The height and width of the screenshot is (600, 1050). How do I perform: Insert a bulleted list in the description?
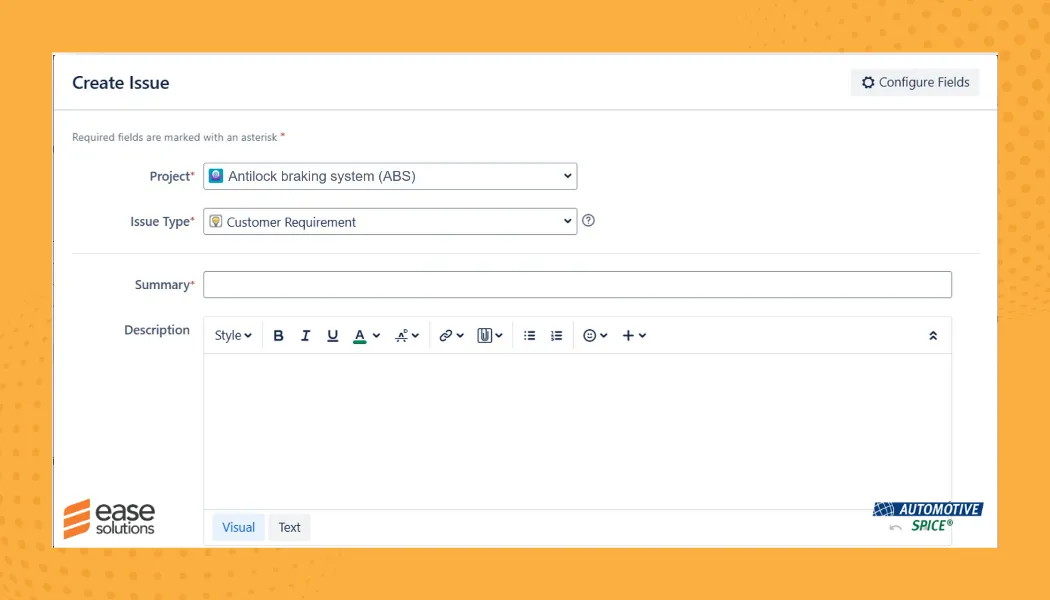point(529,335)
